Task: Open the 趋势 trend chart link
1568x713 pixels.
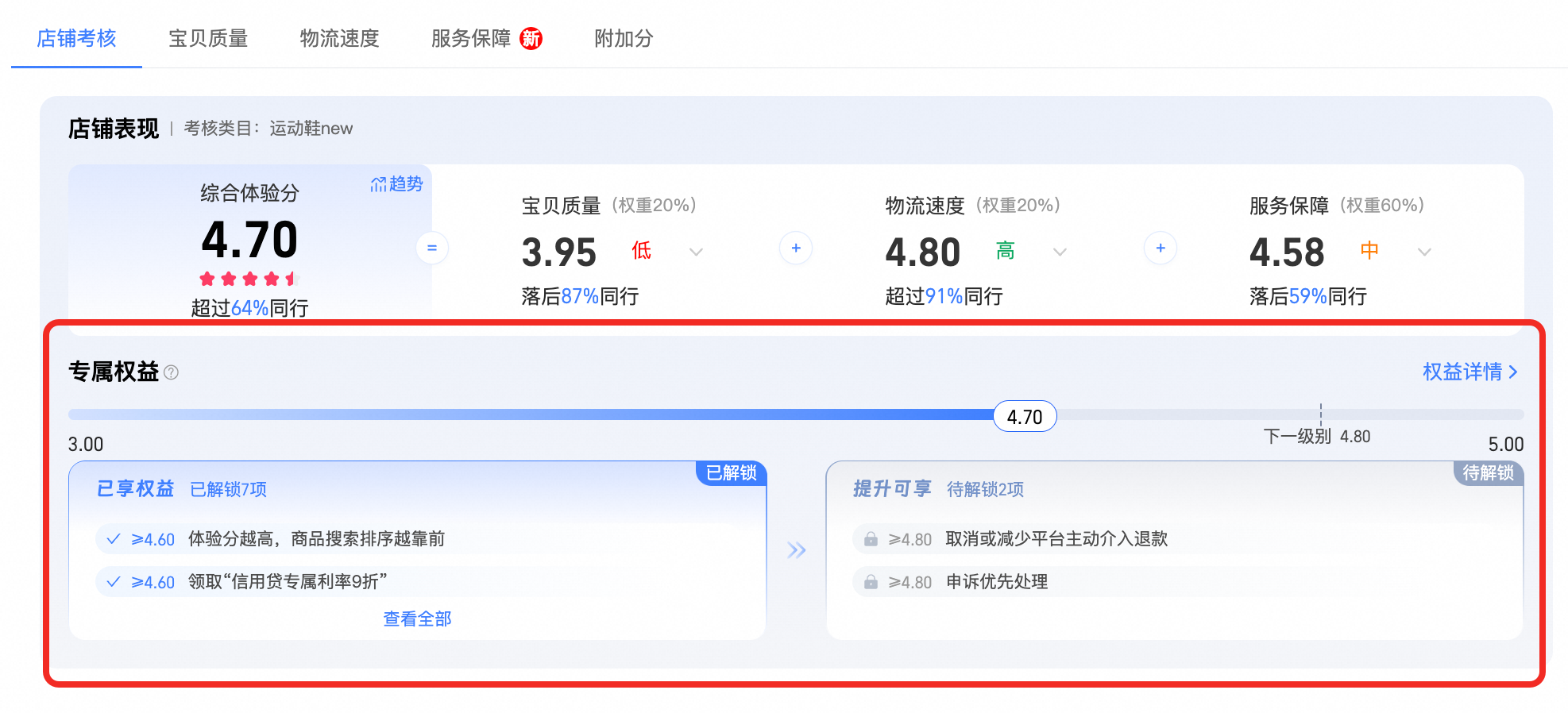Action: (396, 184)
